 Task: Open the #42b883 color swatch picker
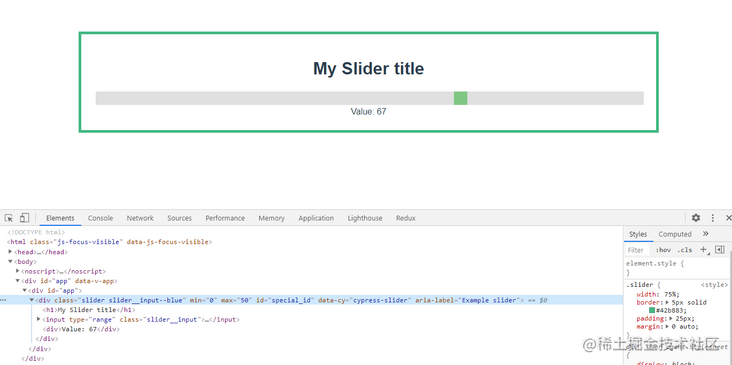coord(652,310)
